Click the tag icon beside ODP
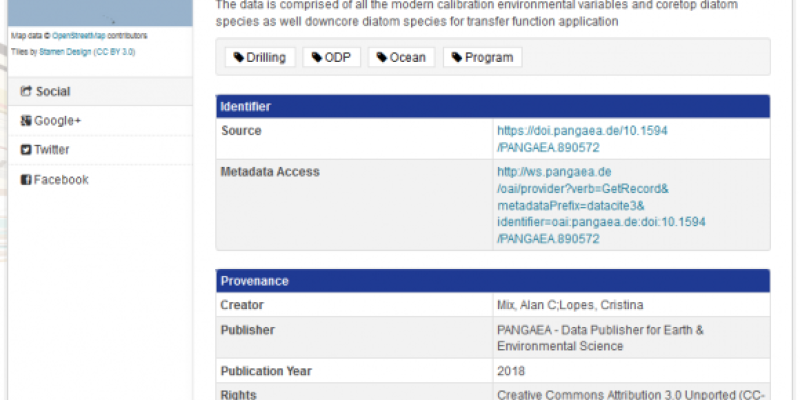800x400 pixels. pos(317,57)
